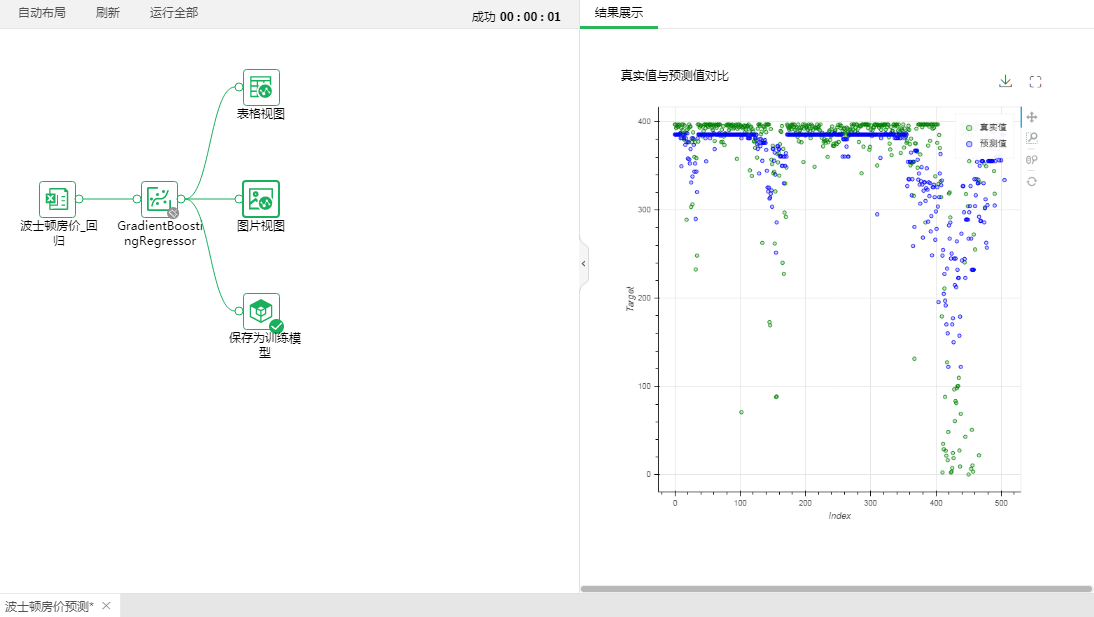Click the 波士顿房价_回归 dataset node icon
Screen dimensions: 1094x617
57,199
